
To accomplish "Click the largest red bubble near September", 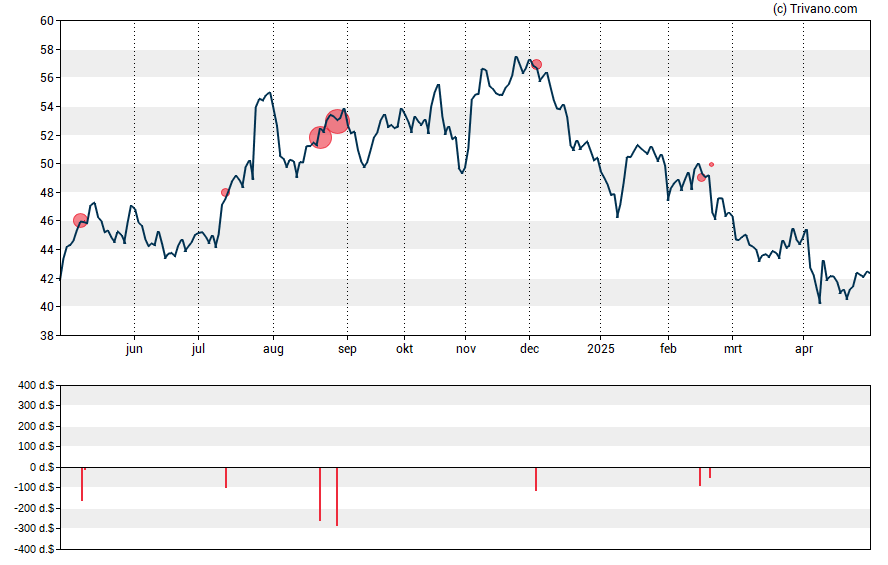I will click(x=337, y=121).
